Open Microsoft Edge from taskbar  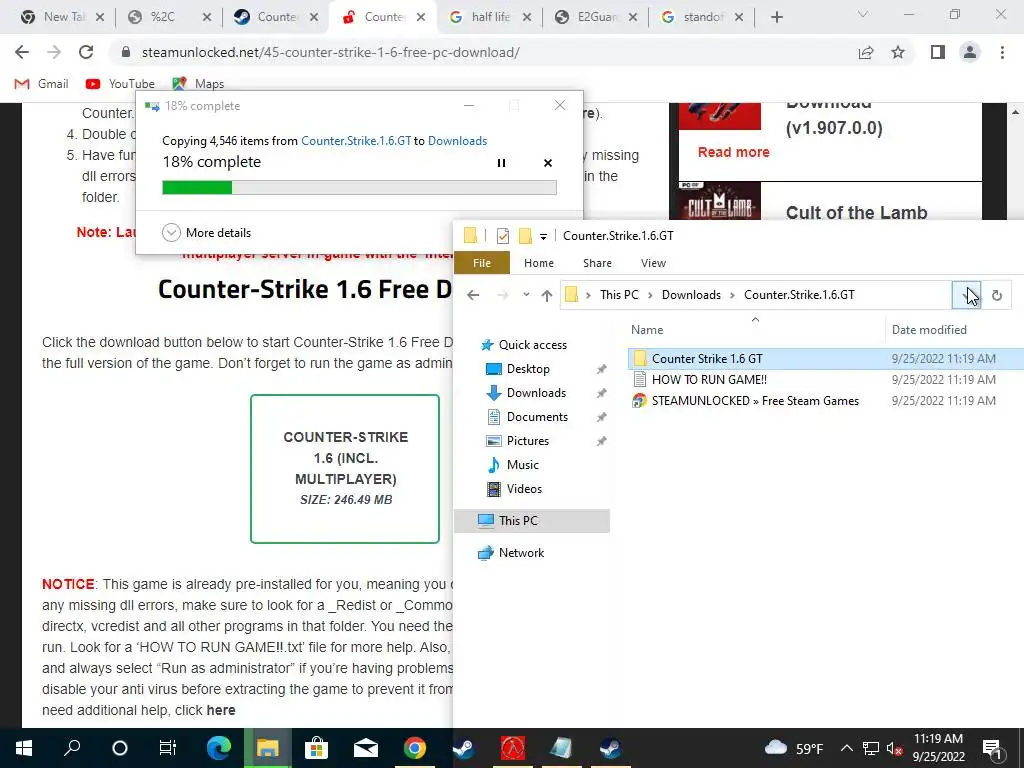click(x=219, y=748)
